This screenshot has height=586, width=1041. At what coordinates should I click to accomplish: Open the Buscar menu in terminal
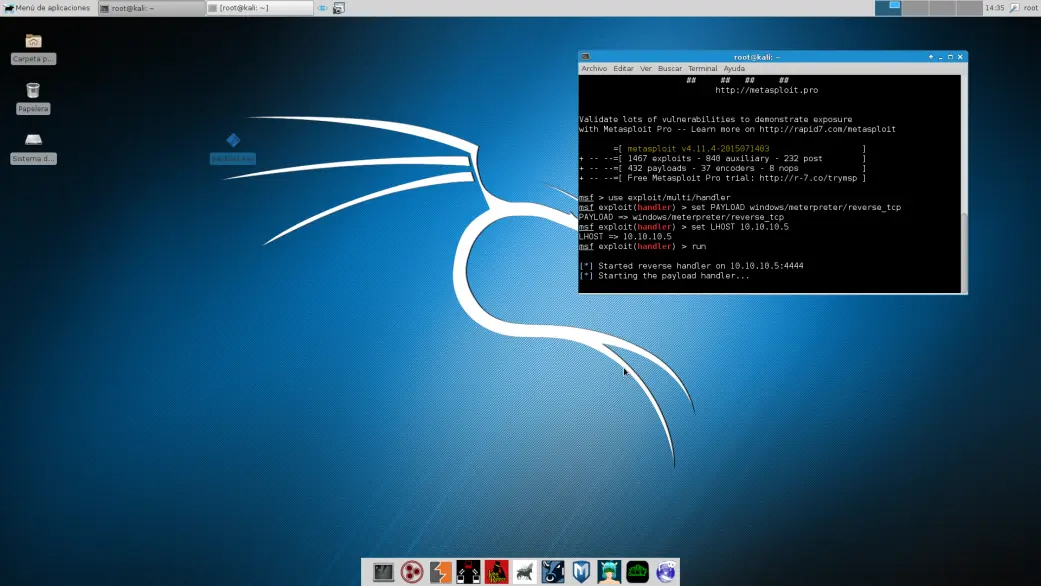pos(670,68)
